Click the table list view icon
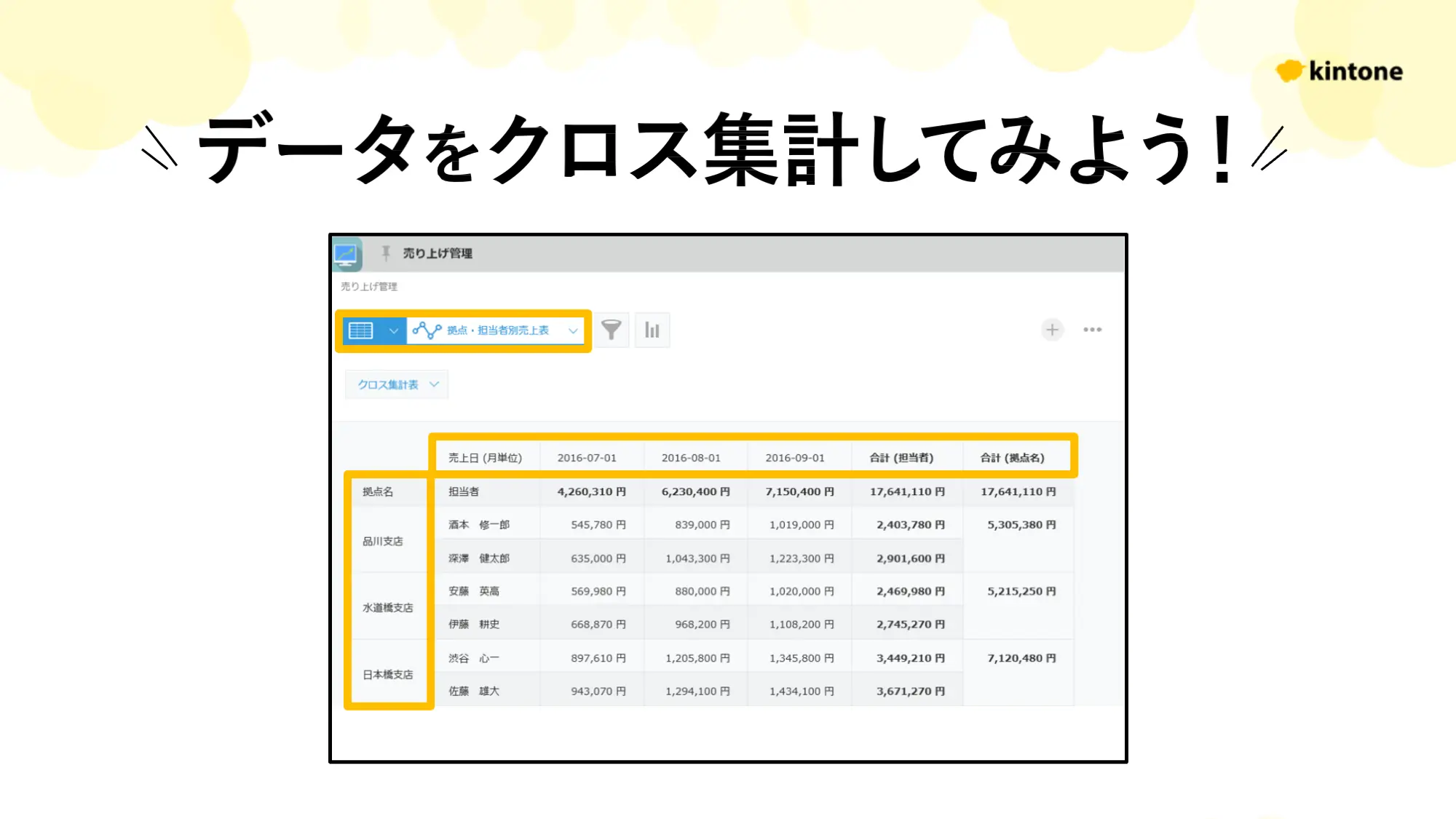Image resolution: width=1456 pixels, height=819 pixels. tap(361, 331)
